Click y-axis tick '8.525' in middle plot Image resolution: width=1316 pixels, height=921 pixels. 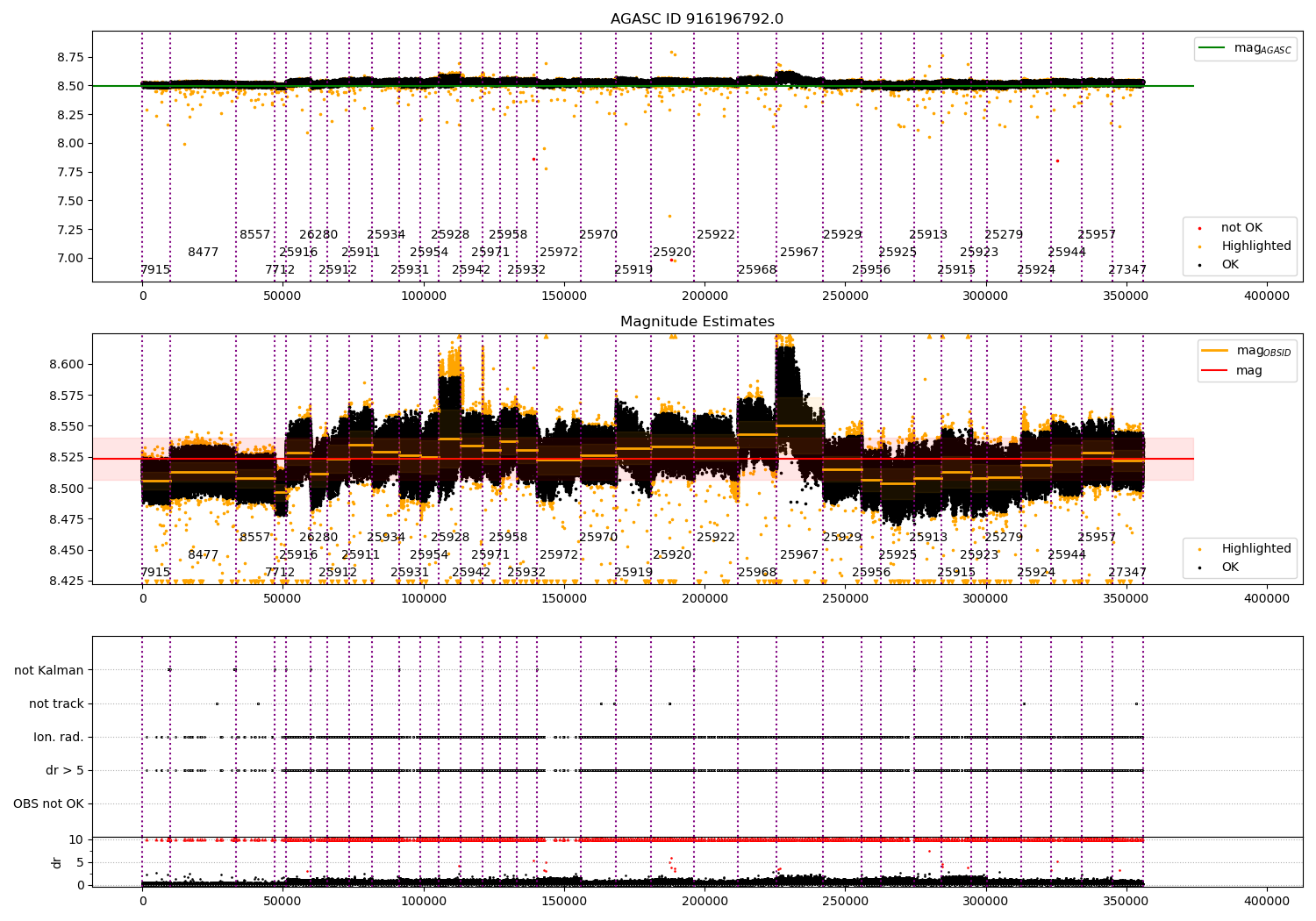pyautogui.click(x=67, y=457)
